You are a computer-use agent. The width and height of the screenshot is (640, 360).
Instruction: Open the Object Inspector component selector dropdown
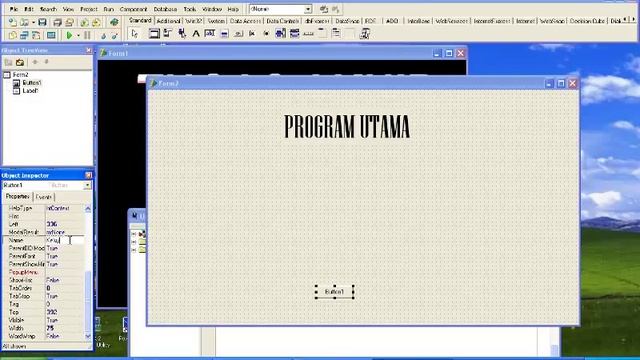click(87, 185)
